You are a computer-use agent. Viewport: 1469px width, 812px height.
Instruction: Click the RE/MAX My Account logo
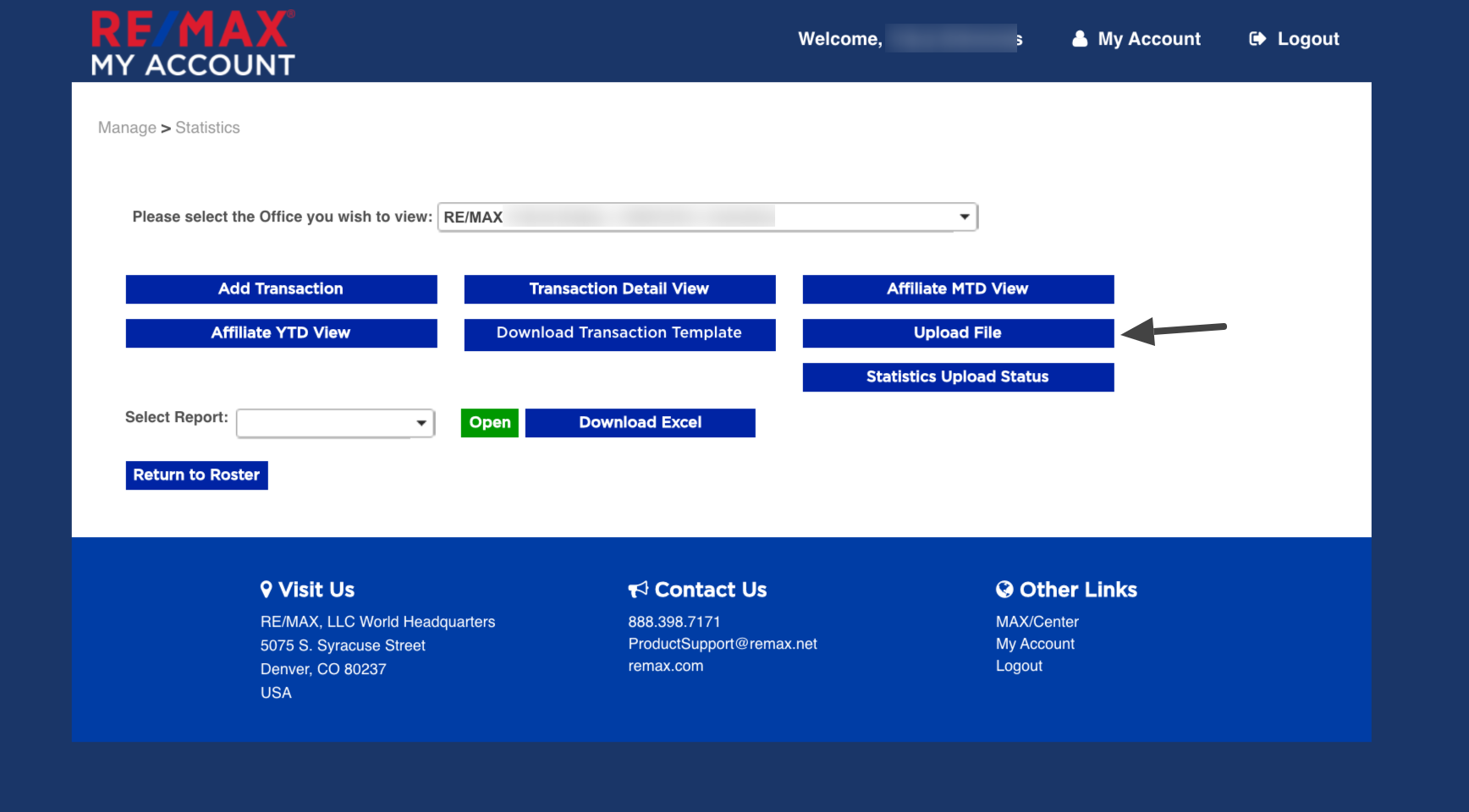pyautogui.click(x=193, y=43)
